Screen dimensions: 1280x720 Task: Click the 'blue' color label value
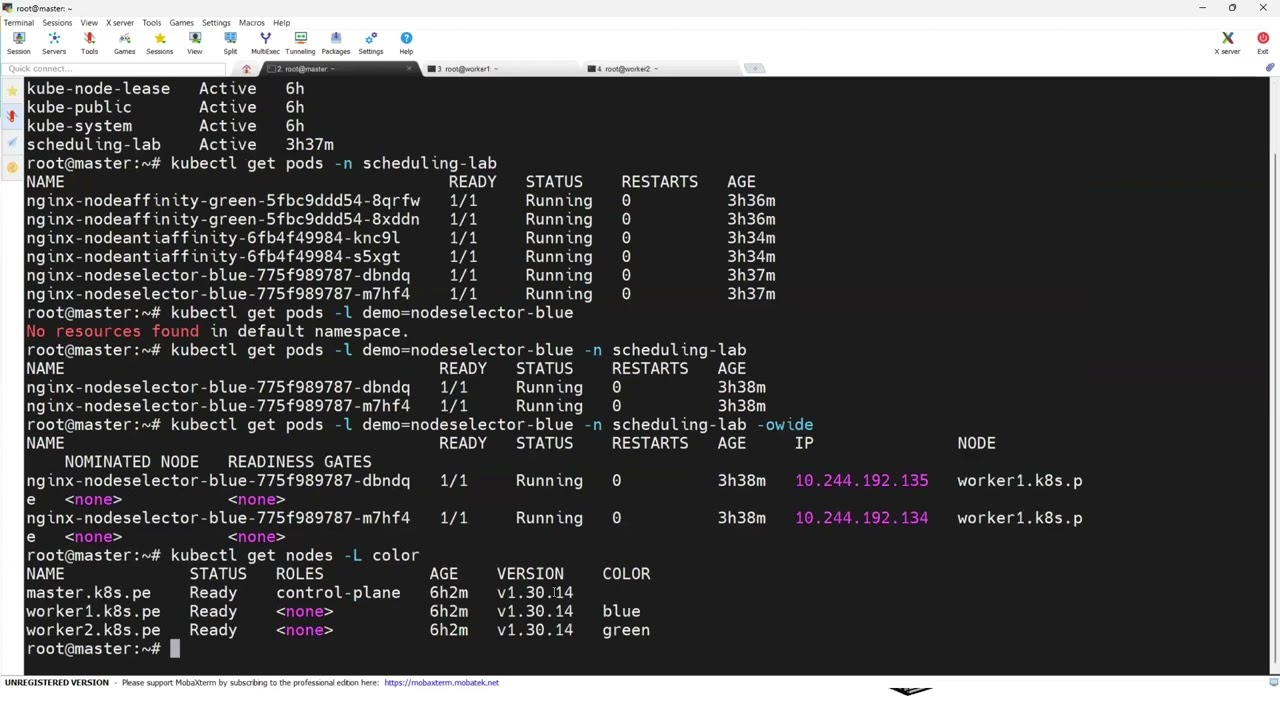(621, 611)
